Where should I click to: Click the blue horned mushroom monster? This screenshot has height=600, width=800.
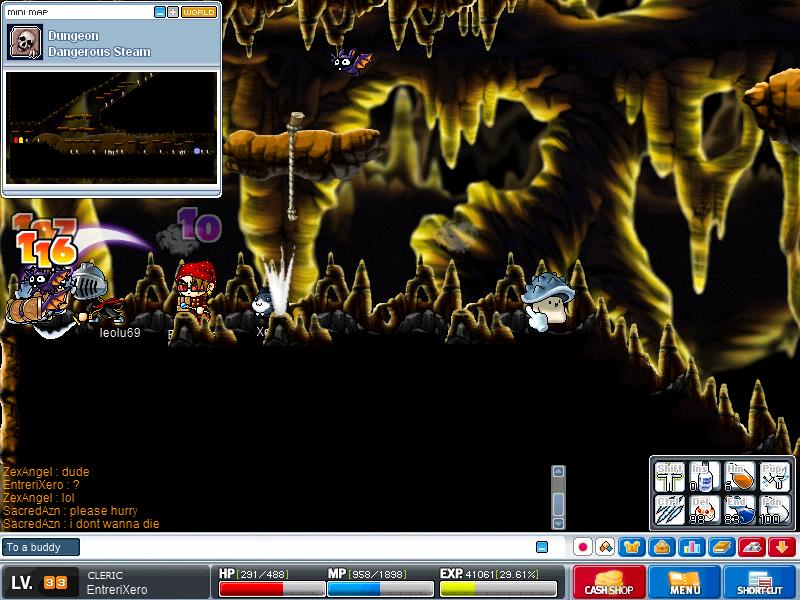click(x=547, y=301)
